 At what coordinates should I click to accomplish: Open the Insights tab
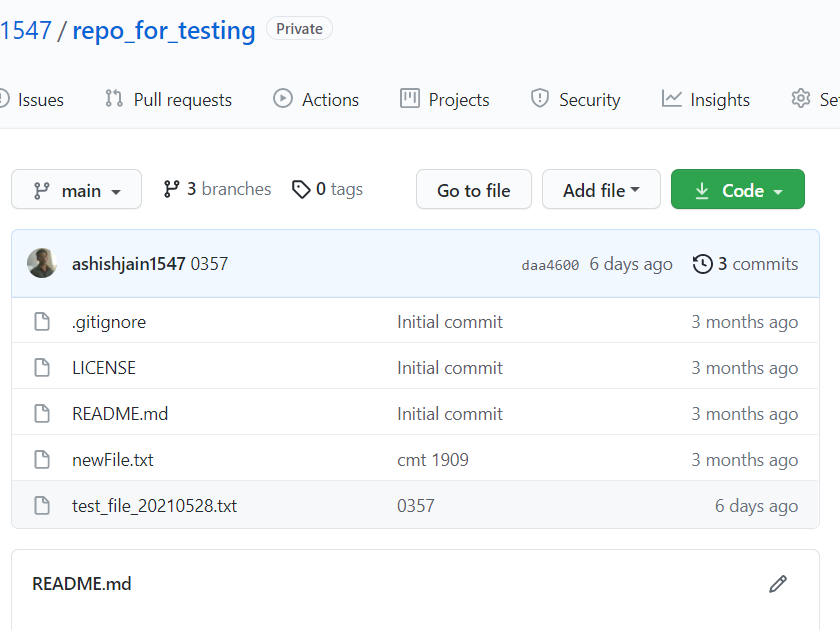point(705,98)
